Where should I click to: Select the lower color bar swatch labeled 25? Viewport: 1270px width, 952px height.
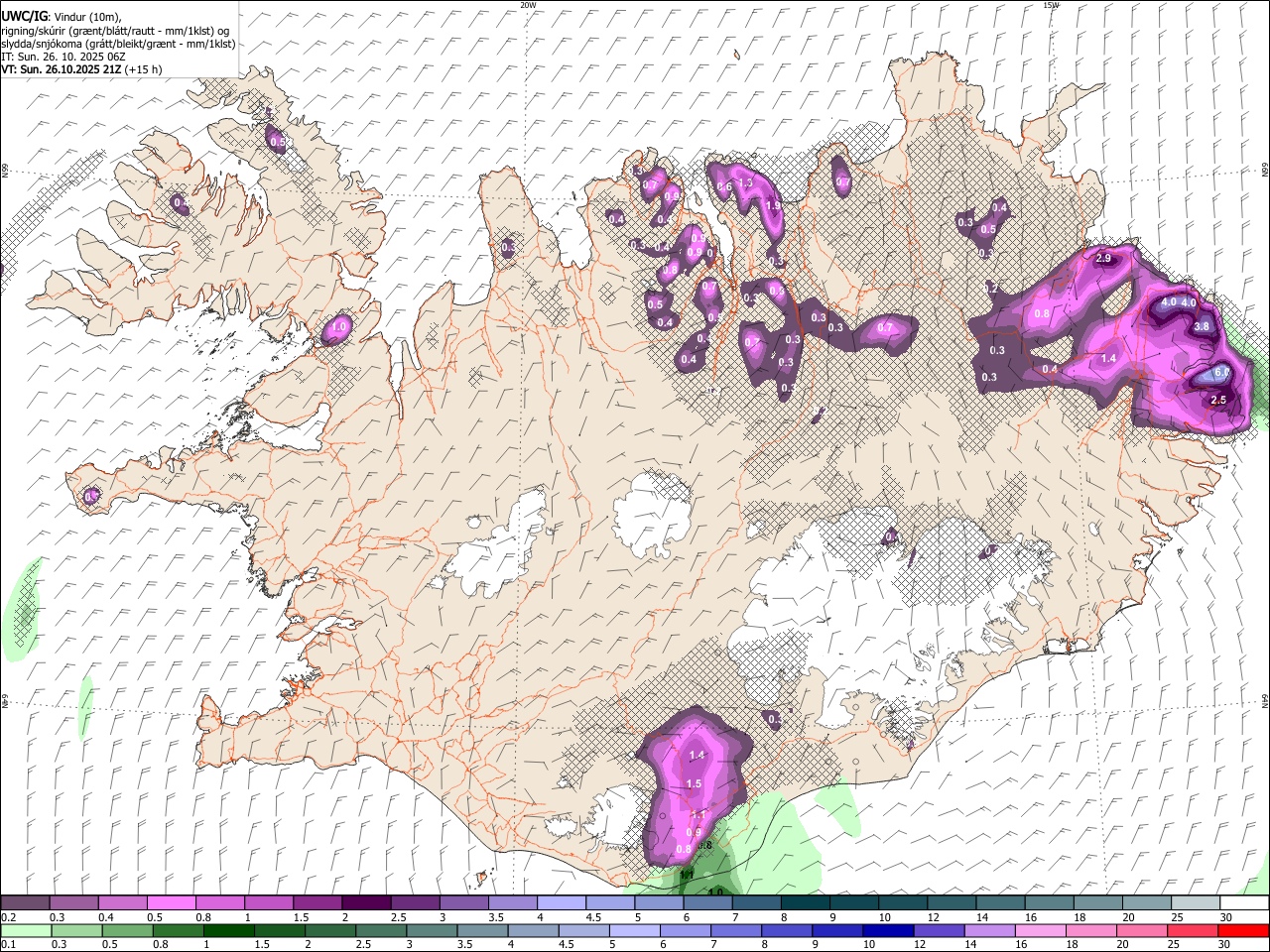click(x=1193, y=930)
